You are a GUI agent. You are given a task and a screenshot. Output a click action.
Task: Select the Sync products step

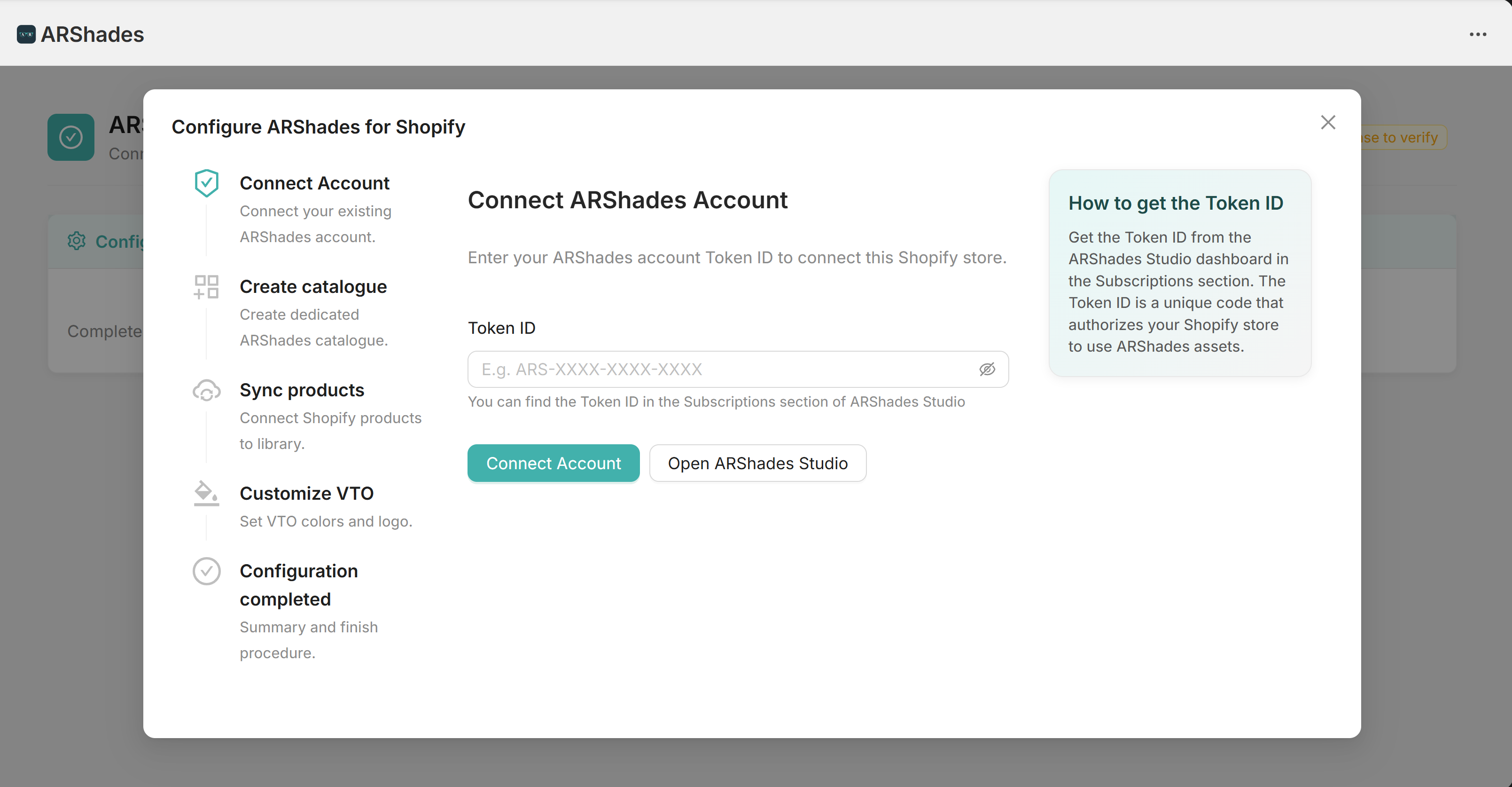302,390
